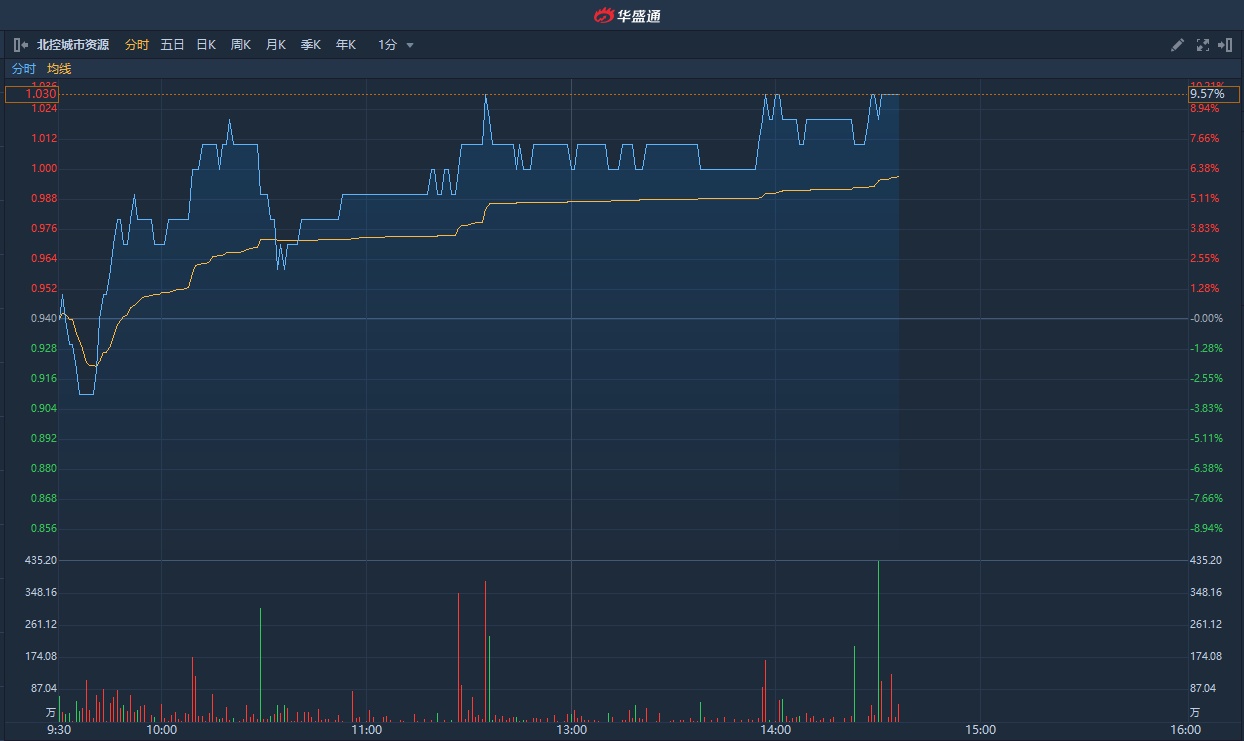The image size is (1244, 741).
Task: Collapse the right panel with arrow icon
Action: coord(1224,45)
